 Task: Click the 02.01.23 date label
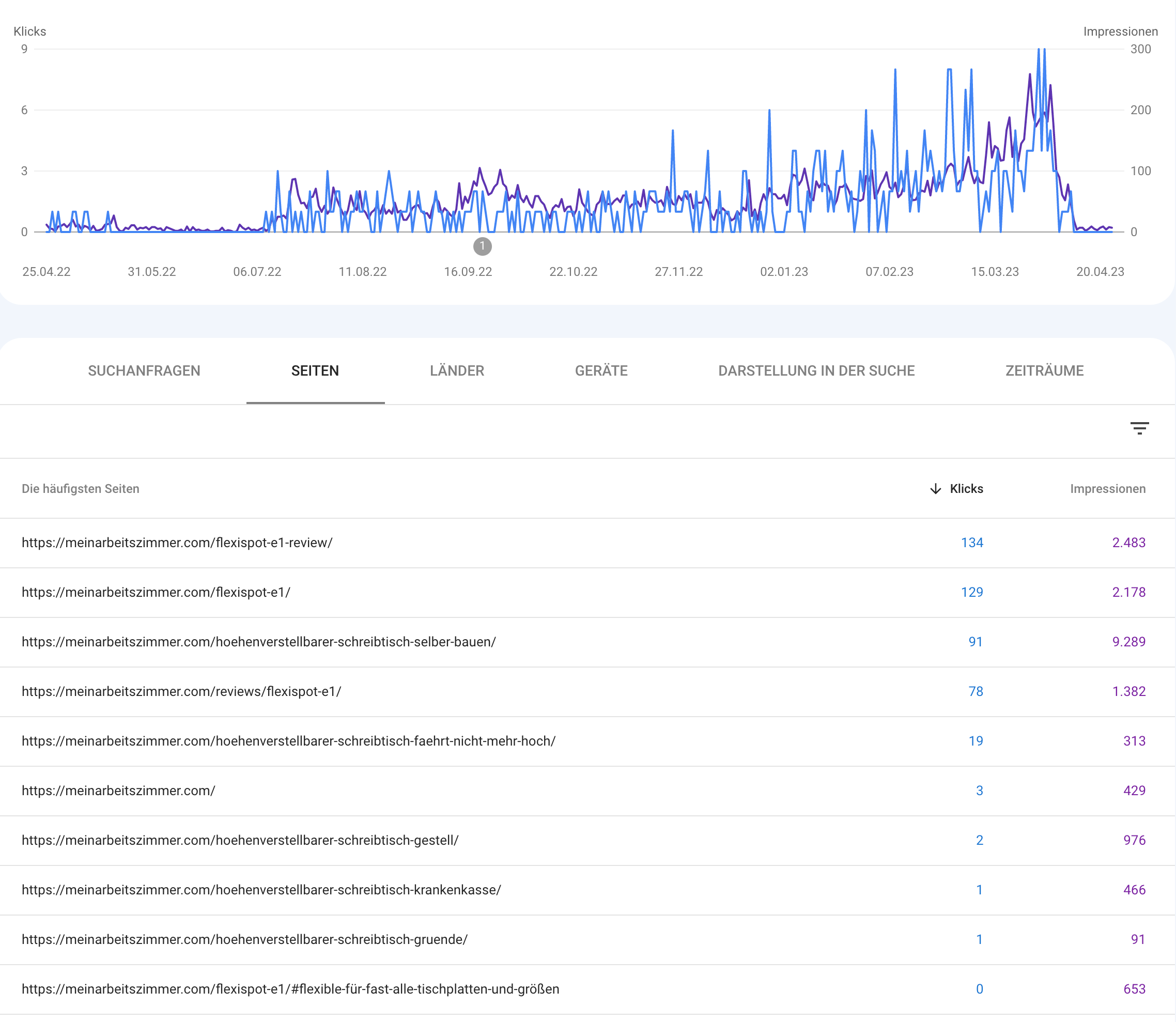click(784, 272)
